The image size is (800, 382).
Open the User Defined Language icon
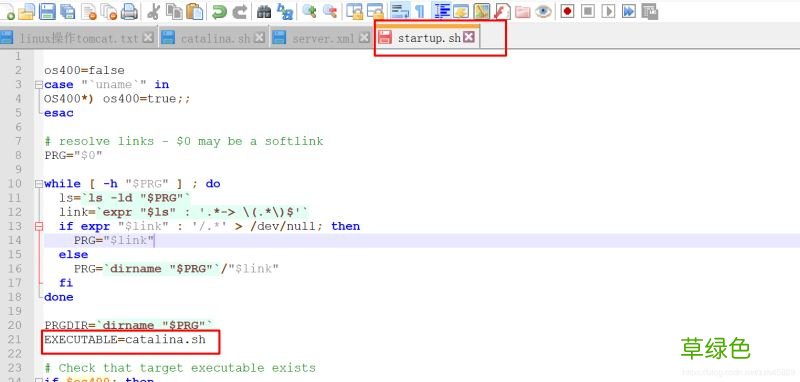(461, 11)
